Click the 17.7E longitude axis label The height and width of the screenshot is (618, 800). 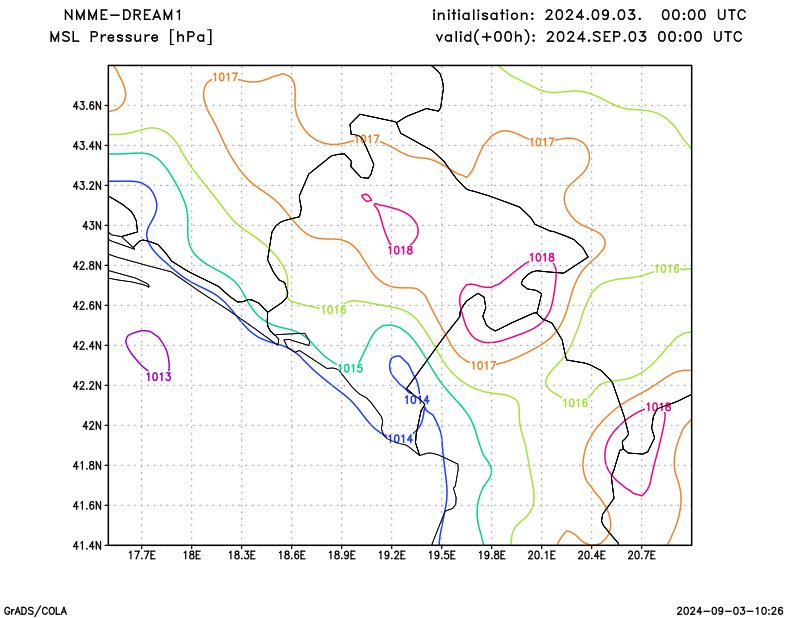142,555
